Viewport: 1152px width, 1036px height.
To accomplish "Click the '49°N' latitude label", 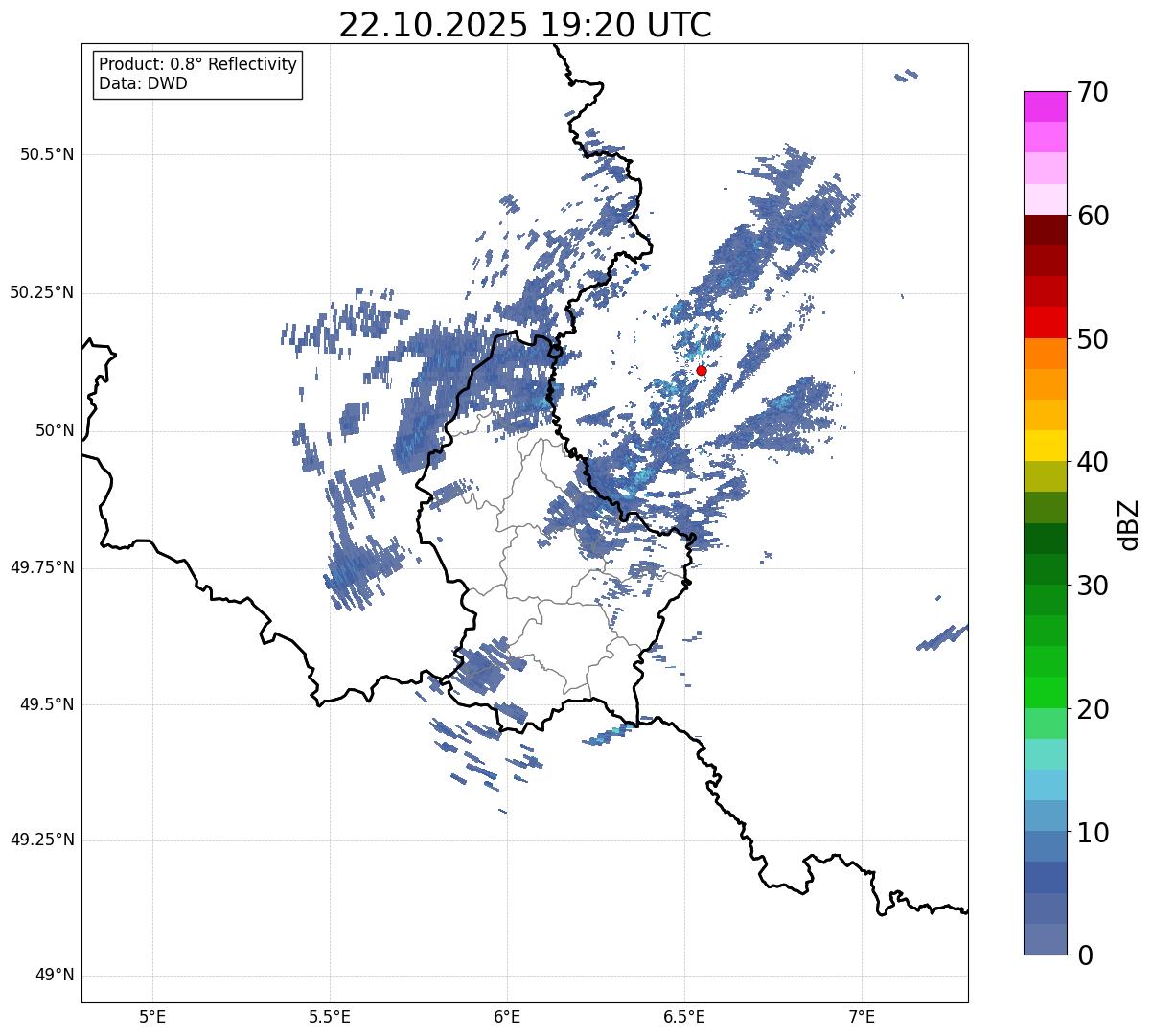I will (x=55, y=976).
